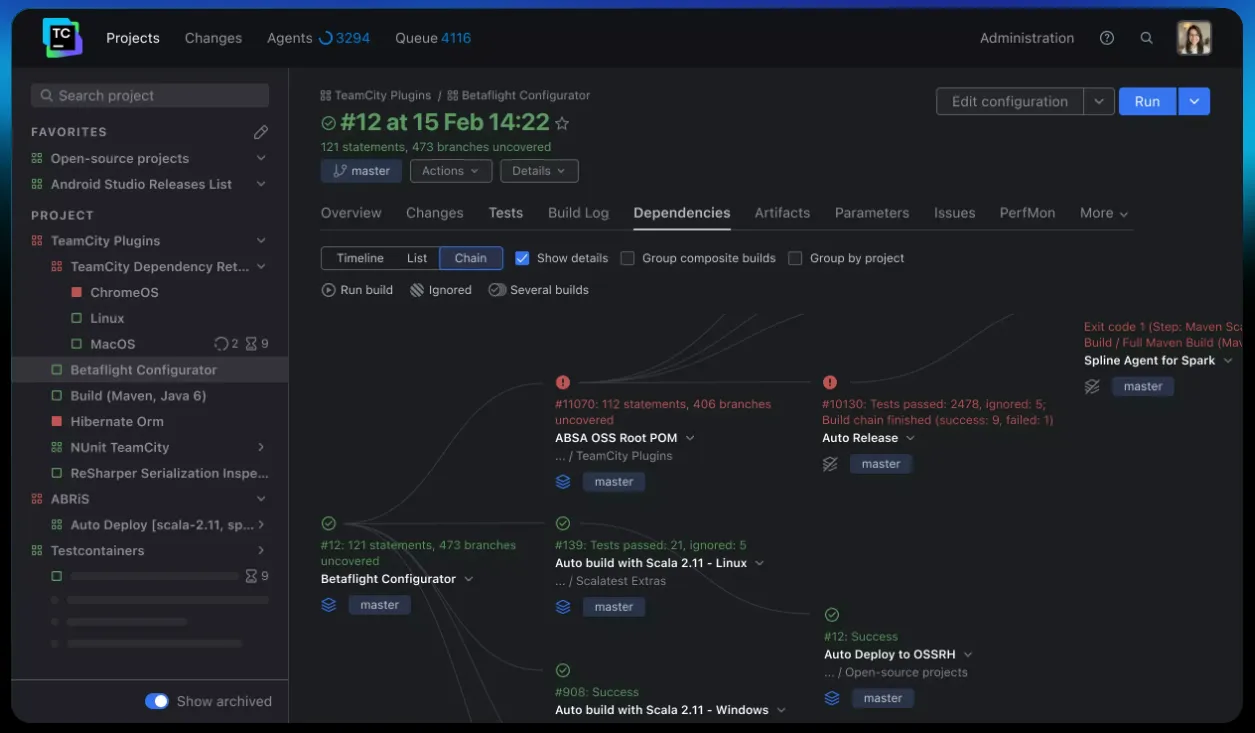Click the red error icon above ABSA OSS Root POM
This screenshot has width=1255, height=733.
tap(563, 382)
